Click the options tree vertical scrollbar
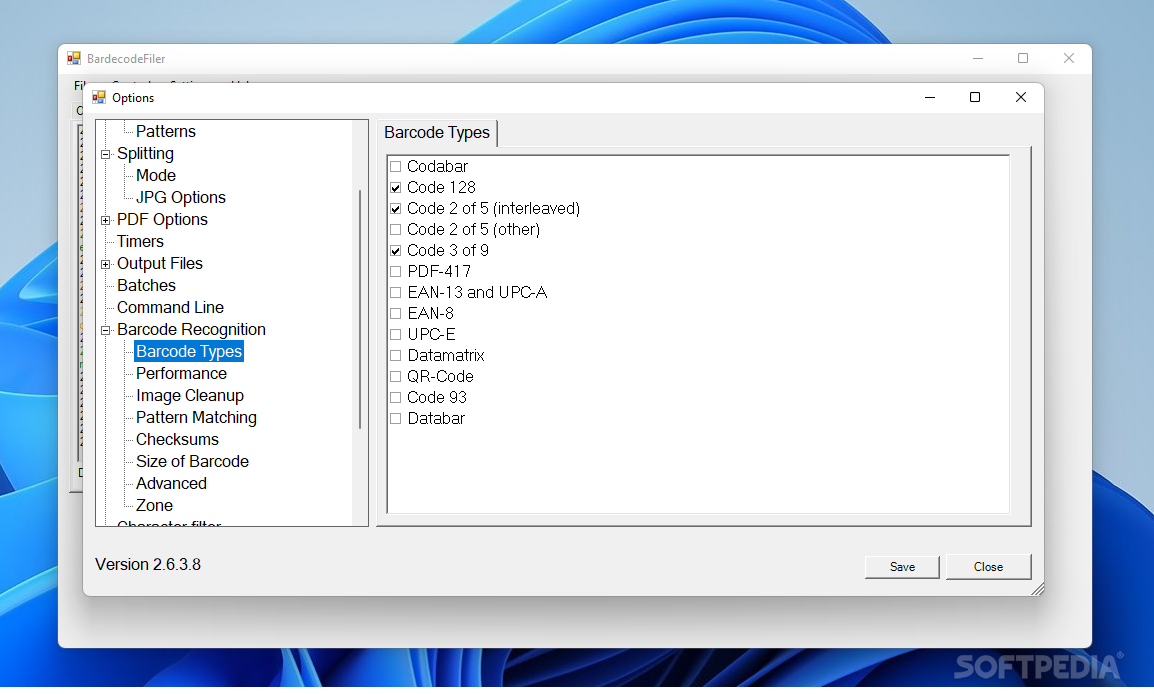The image size is (1154, 694). (x=360, y=309)
